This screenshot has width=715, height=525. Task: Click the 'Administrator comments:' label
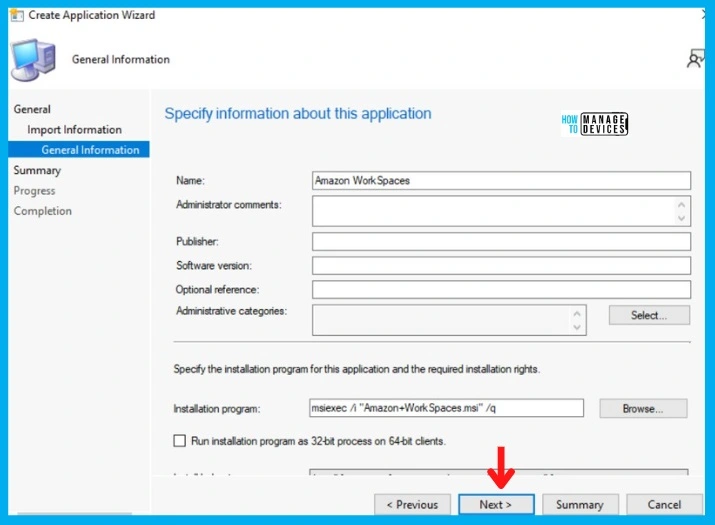(x=229, y=204)
